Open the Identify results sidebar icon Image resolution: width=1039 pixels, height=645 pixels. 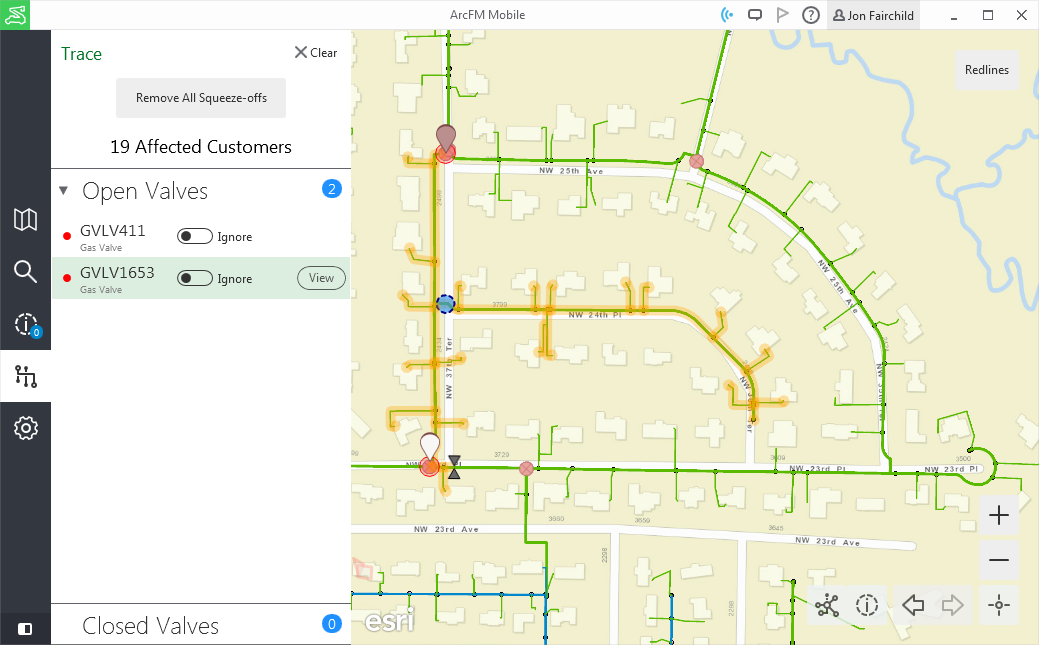pos(27,324)
